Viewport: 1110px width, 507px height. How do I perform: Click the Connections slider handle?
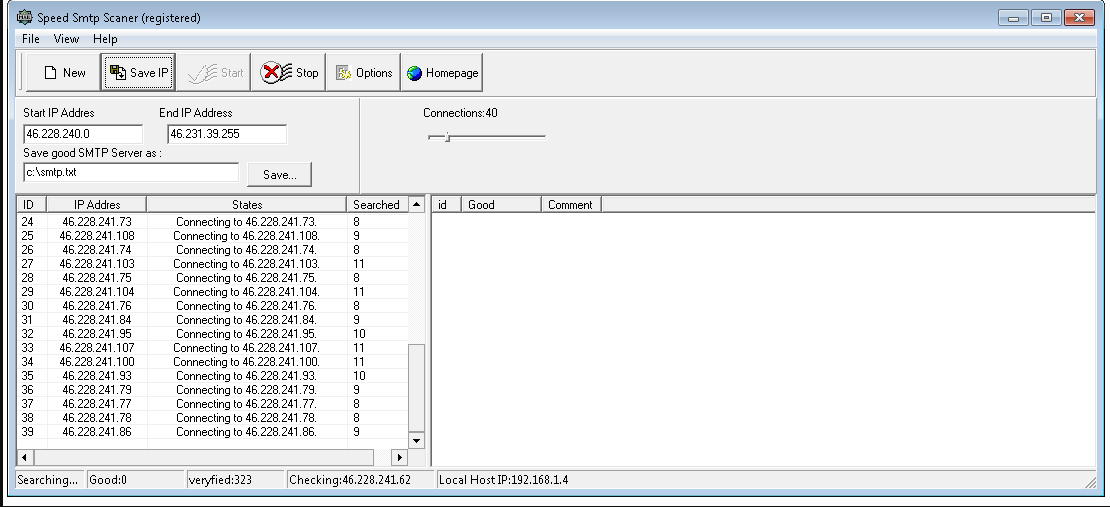click(447, 137)
